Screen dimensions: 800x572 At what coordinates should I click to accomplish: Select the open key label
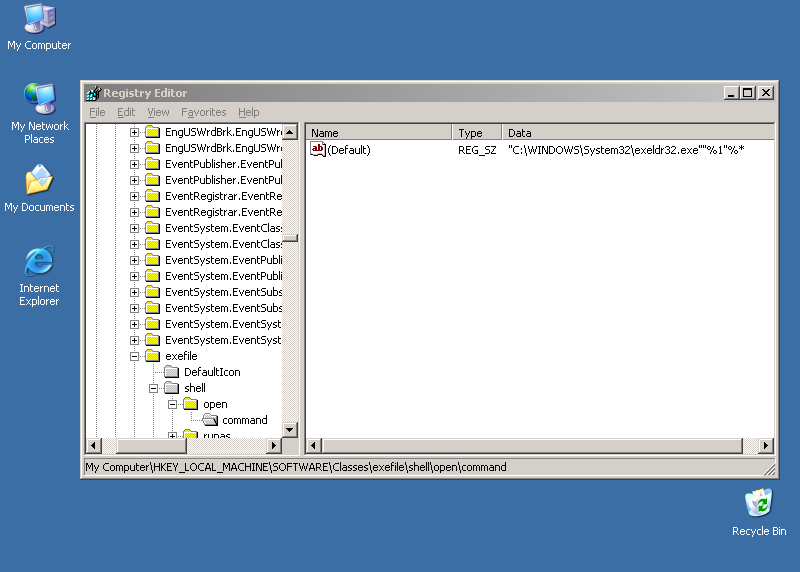point(215,404)
